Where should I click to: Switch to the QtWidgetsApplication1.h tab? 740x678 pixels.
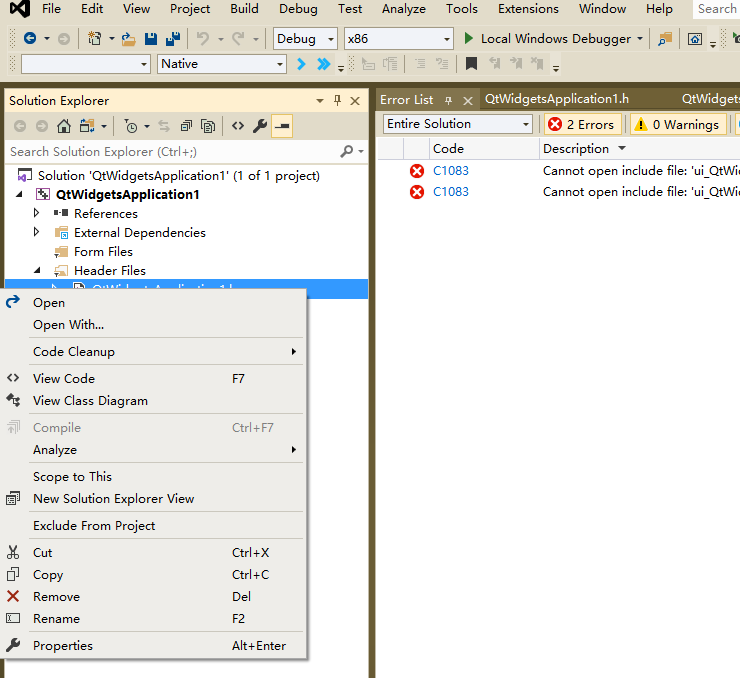557,99
